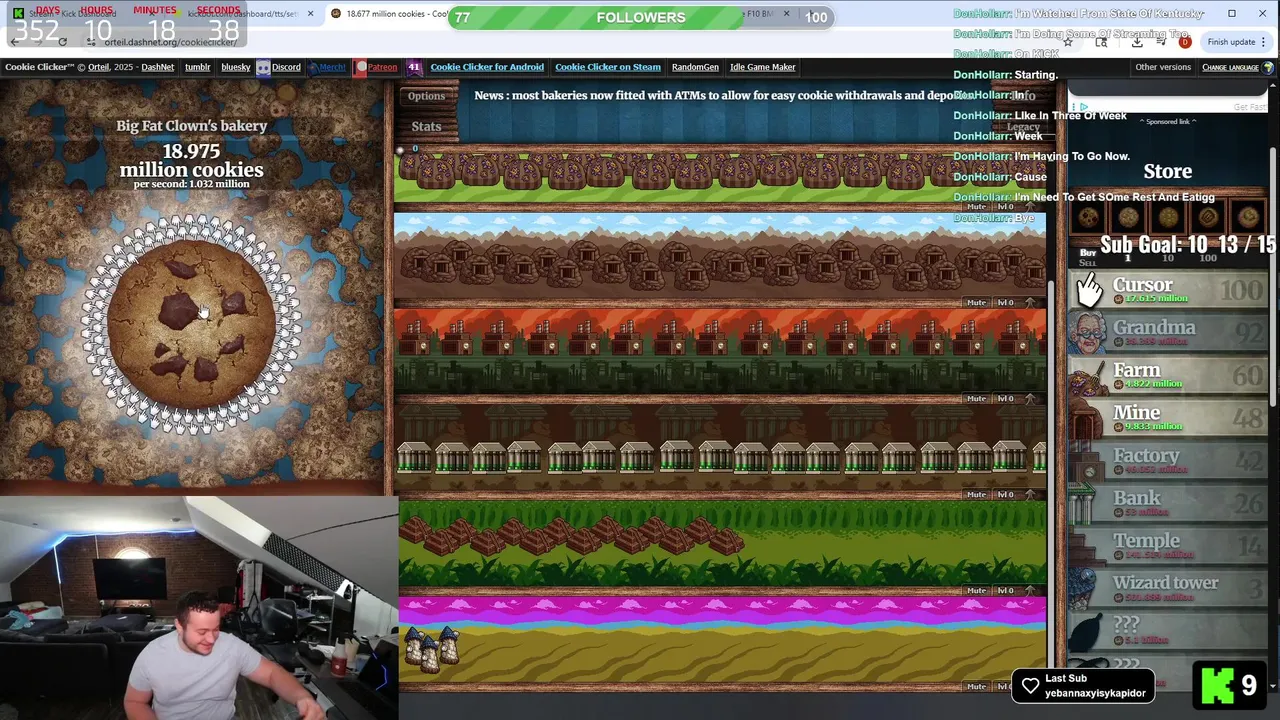This screenshot has height=720, width=1280.
Task: Open the DashNet link
Action: [158, 67]
